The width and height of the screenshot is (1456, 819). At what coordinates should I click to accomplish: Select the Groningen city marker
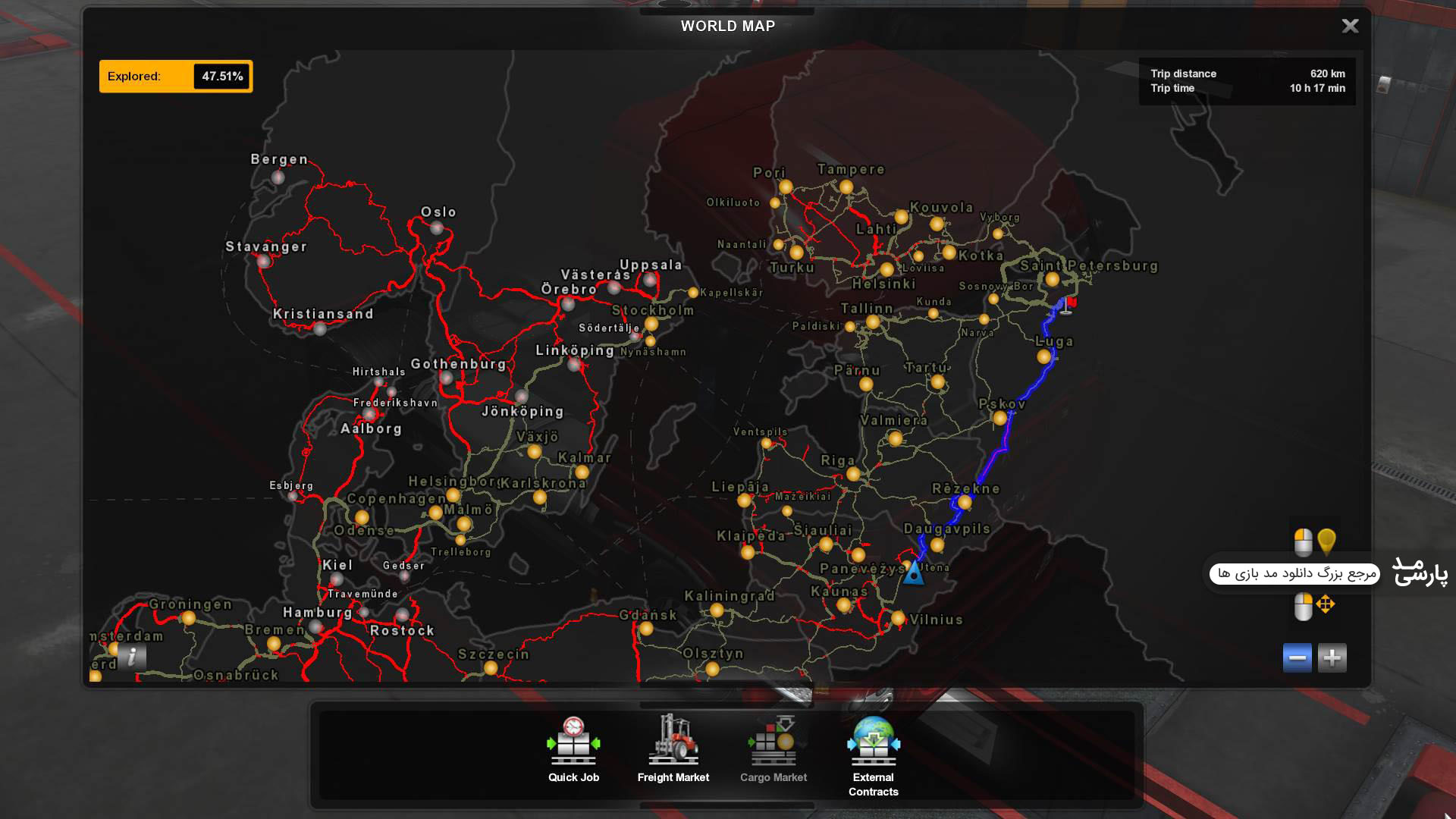point(189,619)
